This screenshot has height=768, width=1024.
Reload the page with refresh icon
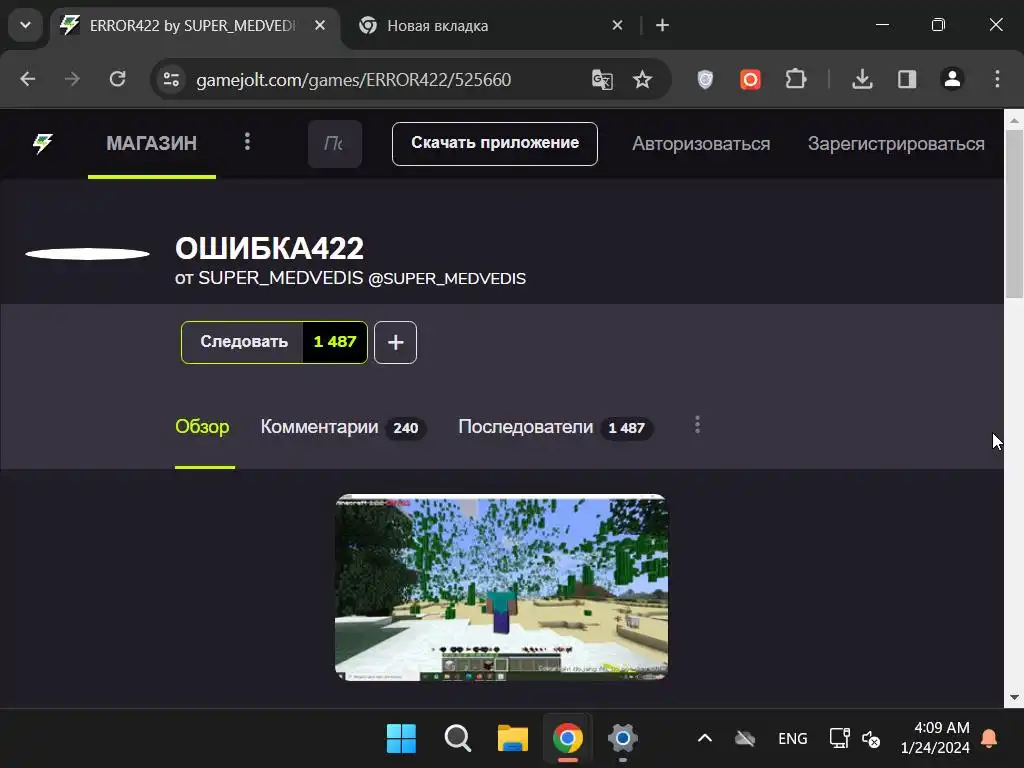(118, 80)
